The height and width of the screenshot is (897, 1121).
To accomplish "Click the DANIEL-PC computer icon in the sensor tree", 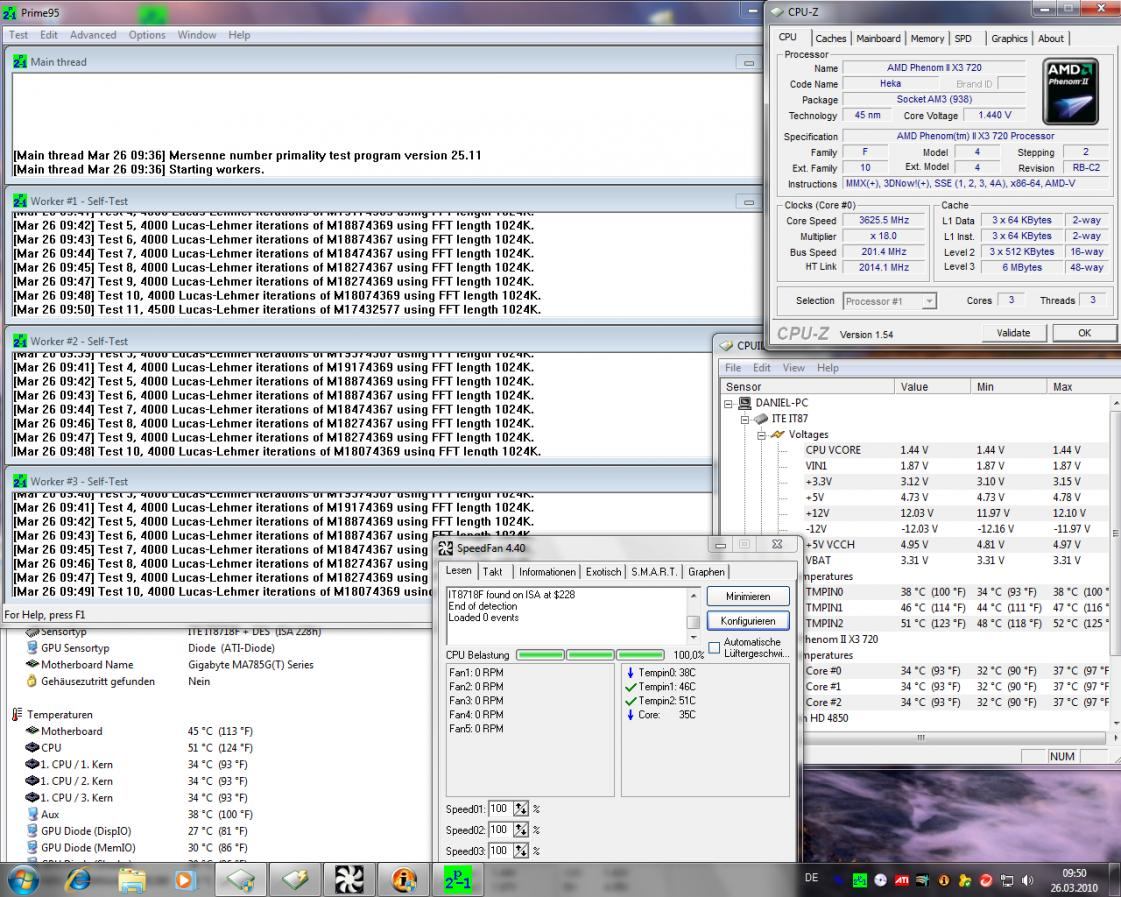I will tap(745, 403).
